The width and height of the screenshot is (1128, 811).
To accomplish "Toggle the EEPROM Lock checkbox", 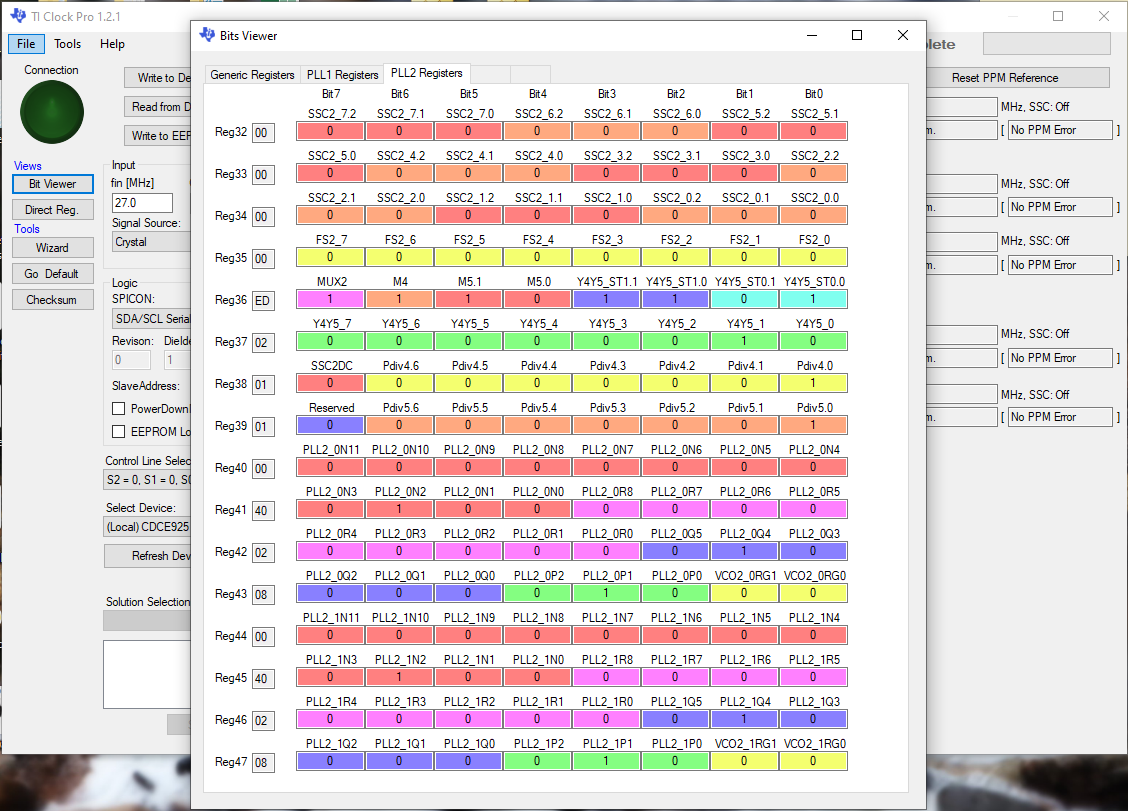I will [119, 432].
